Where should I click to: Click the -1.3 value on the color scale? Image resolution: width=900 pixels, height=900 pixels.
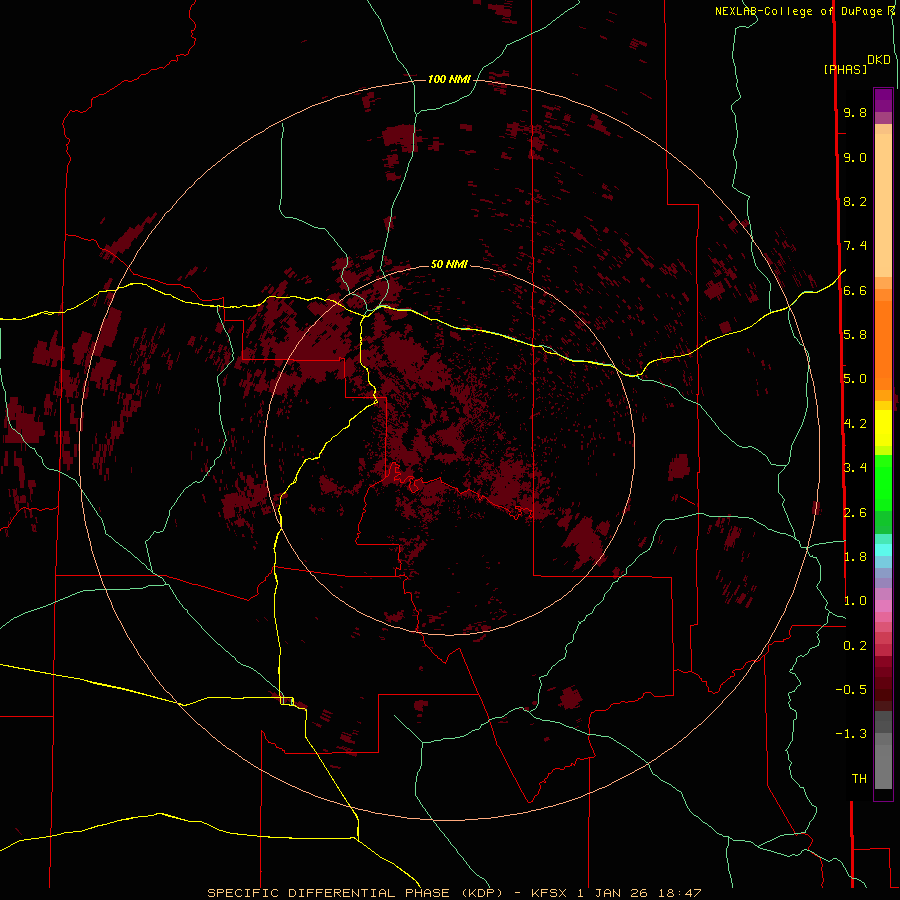coord(851,734)
